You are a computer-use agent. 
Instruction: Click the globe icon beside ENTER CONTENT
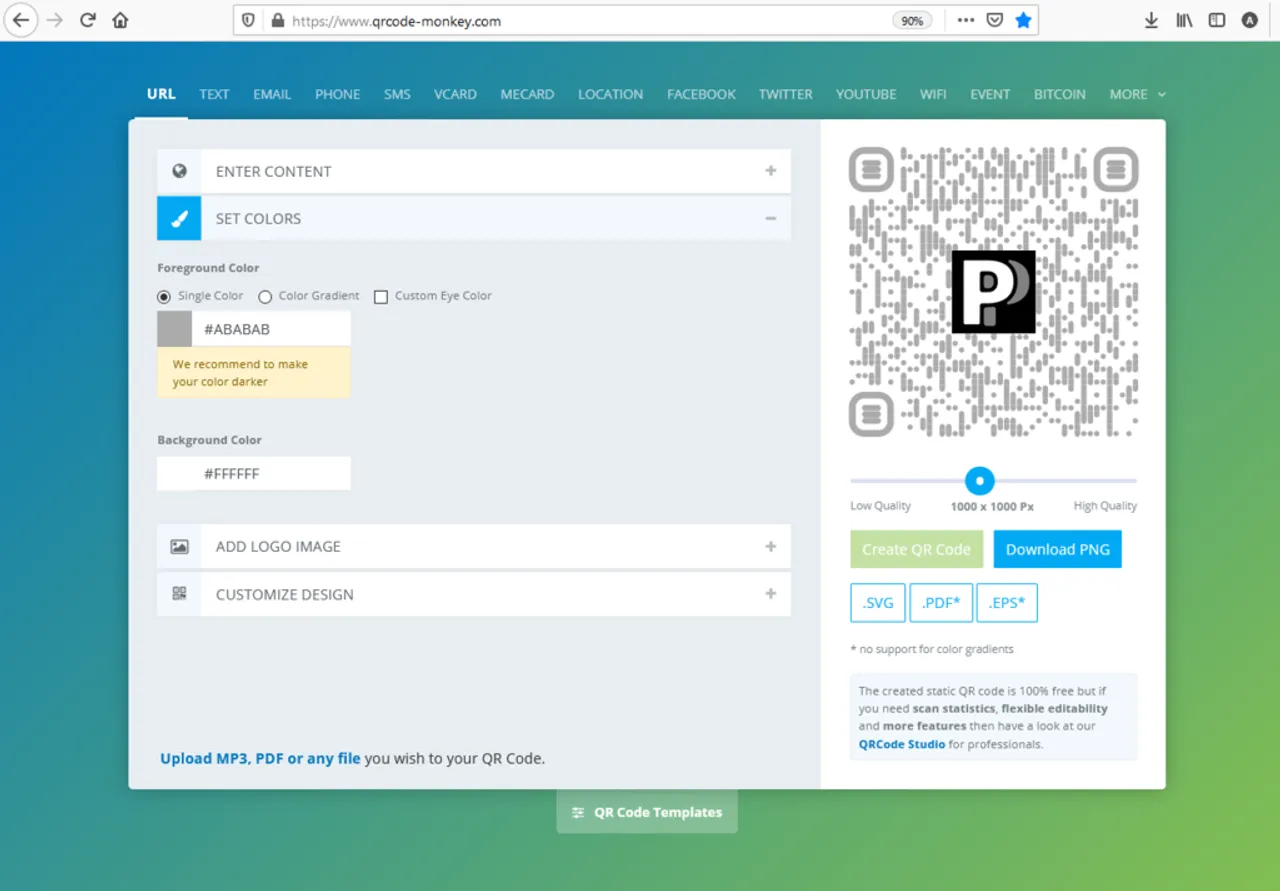click(x=179, y=170)
